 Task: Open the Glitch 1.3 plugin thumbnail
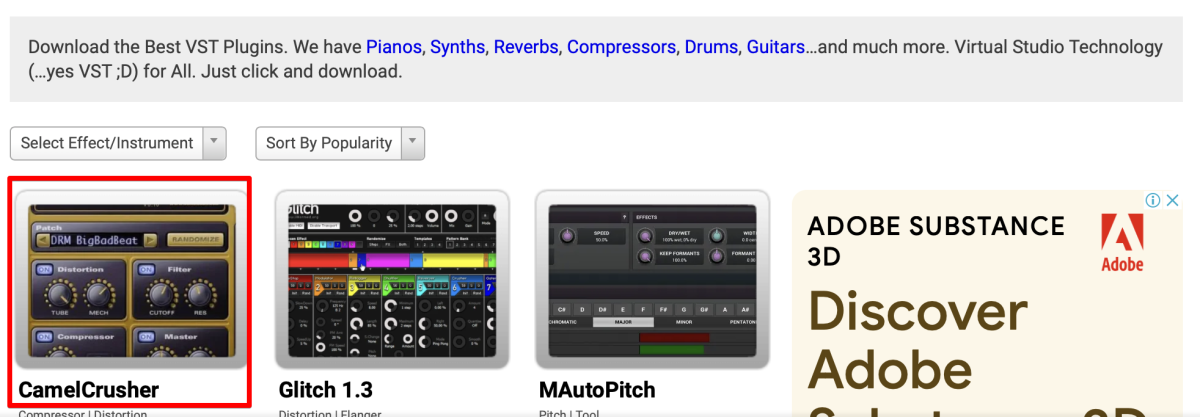(x=392, y=279)
